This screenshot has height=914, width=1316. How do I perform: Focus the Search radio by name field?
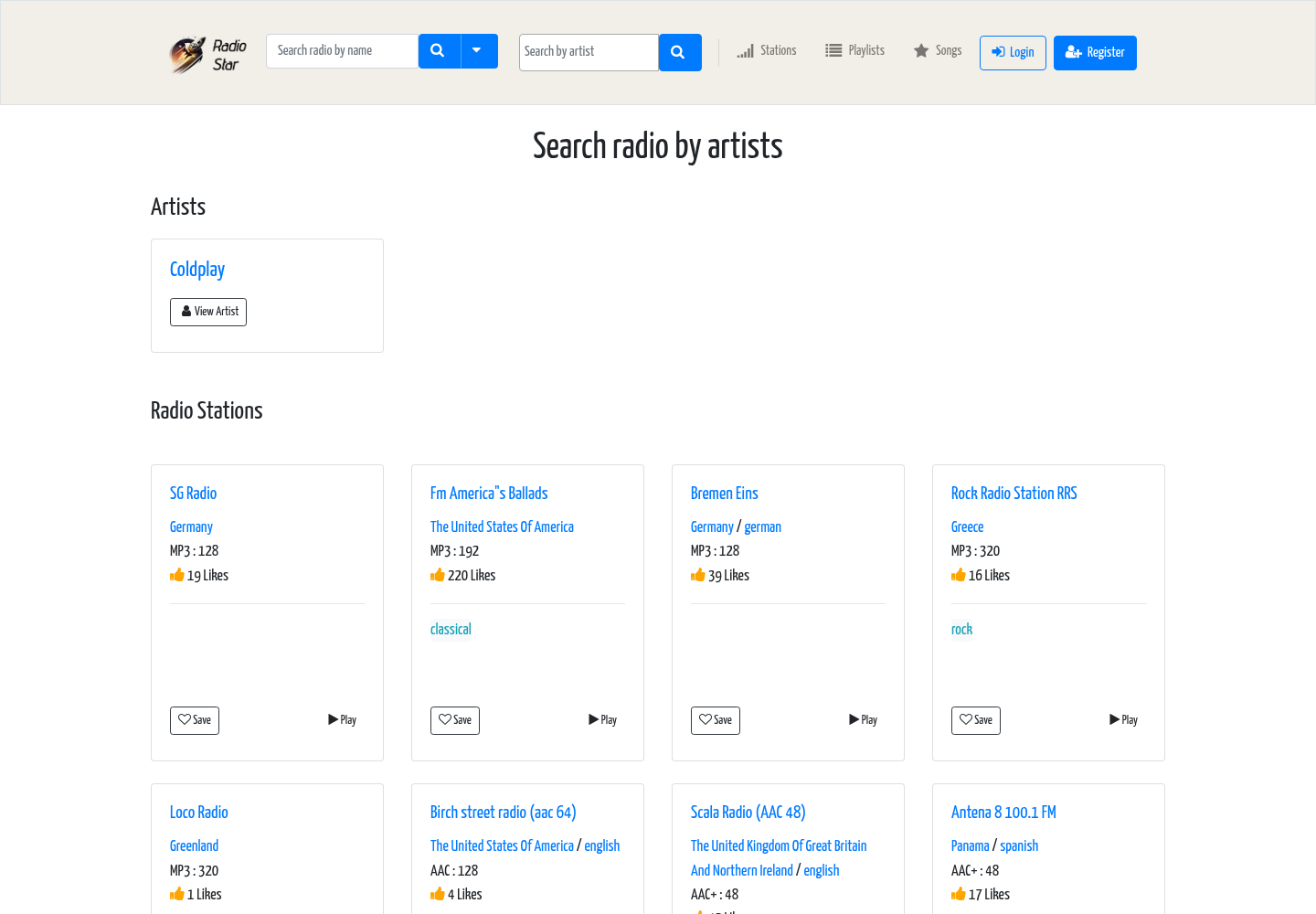tap(343, 51)
